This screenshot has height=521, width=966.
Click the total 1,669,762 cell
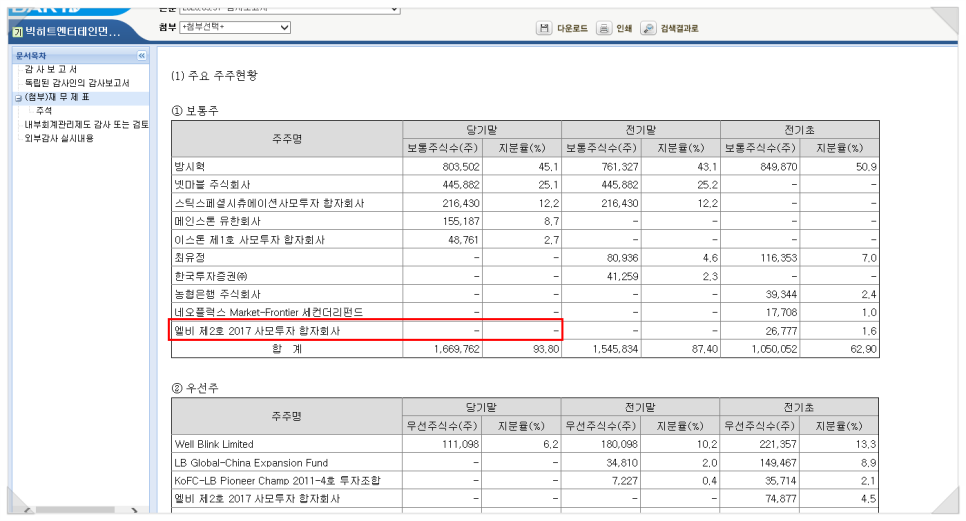tap(442, 349)
